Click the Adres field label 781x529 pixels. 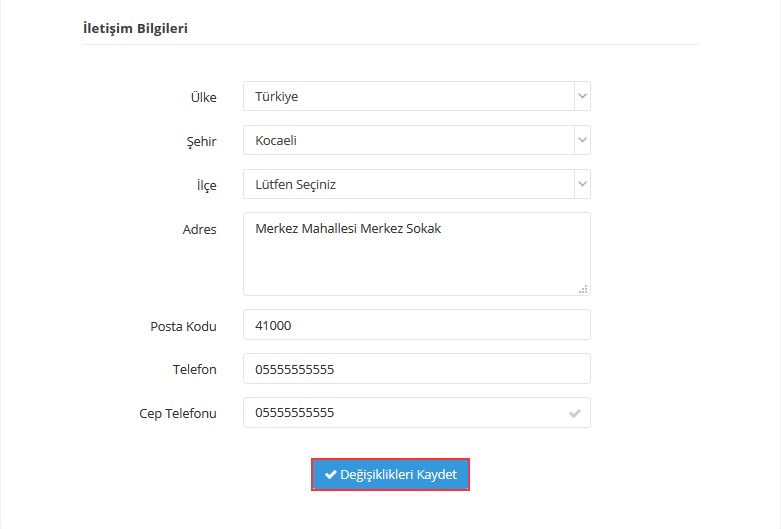[x=199, y=229]
